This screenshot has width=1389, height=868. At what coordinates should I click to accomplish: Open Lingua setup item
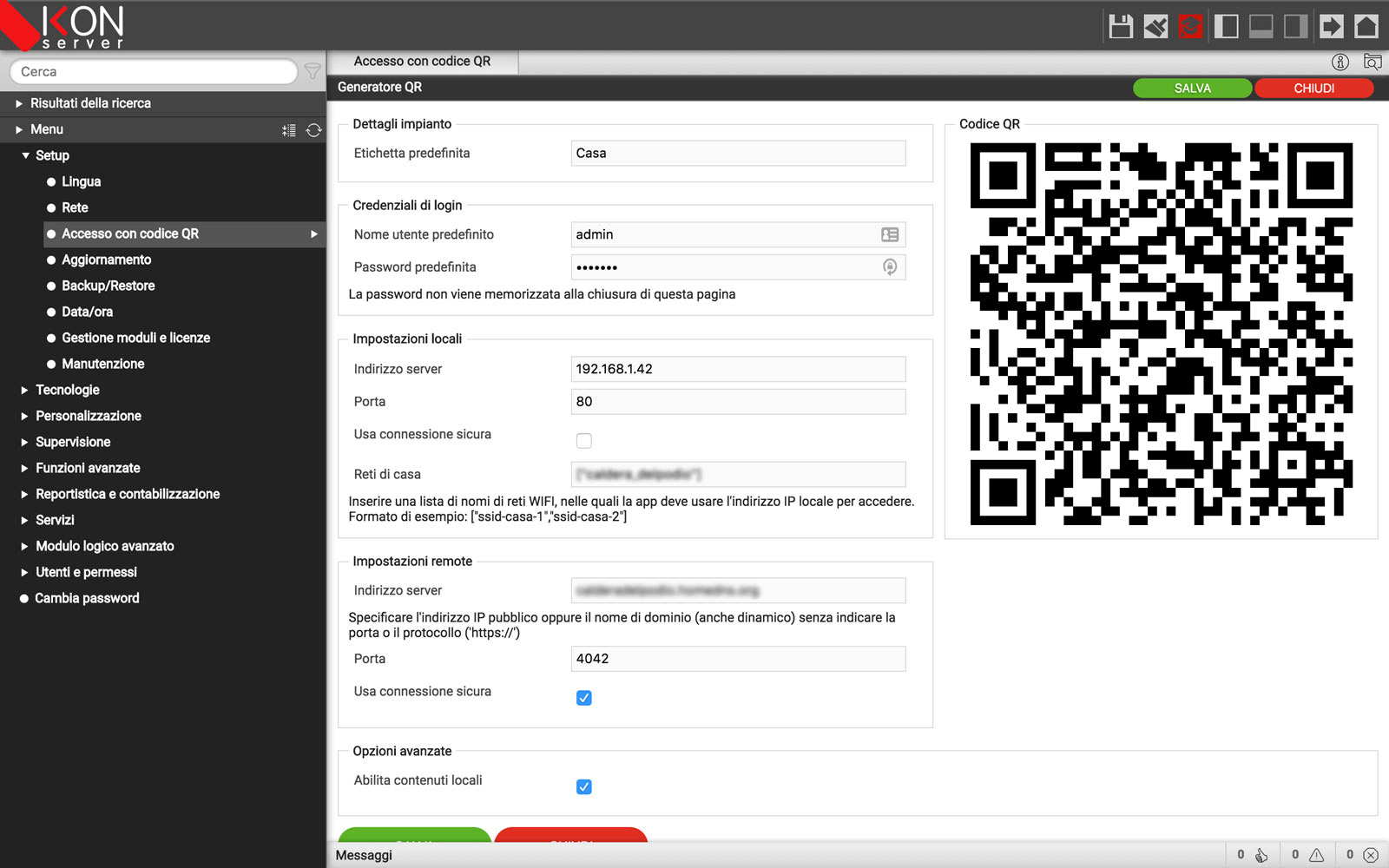(x=81, y=181)
